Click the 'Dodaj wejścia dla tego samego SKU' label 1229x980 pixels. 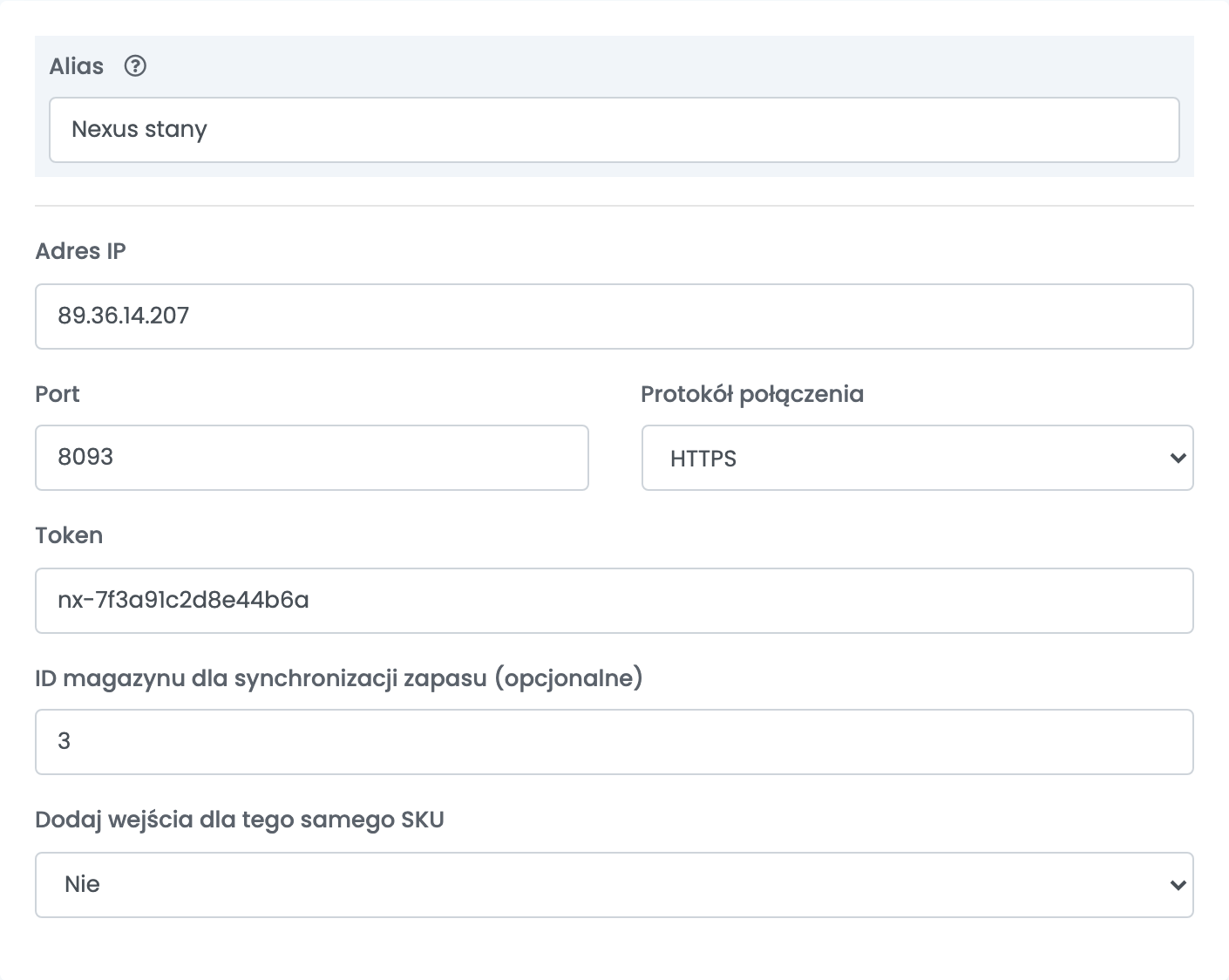240,820
